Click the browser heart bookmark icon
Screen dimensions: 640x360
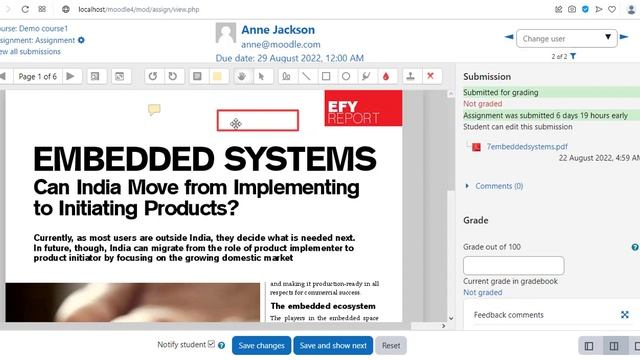point(612,9)
